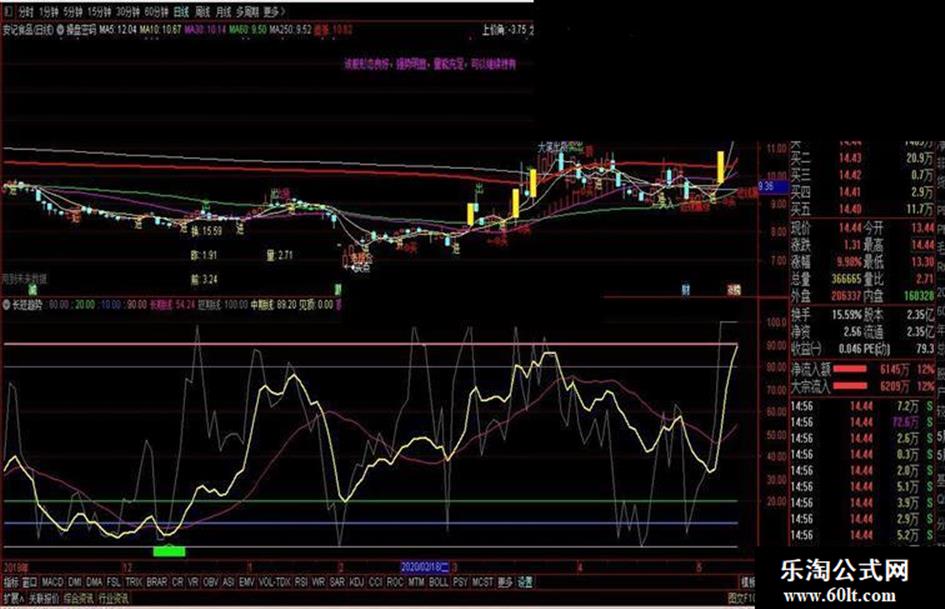Select the 15分钟 period tab

point(99,11)
